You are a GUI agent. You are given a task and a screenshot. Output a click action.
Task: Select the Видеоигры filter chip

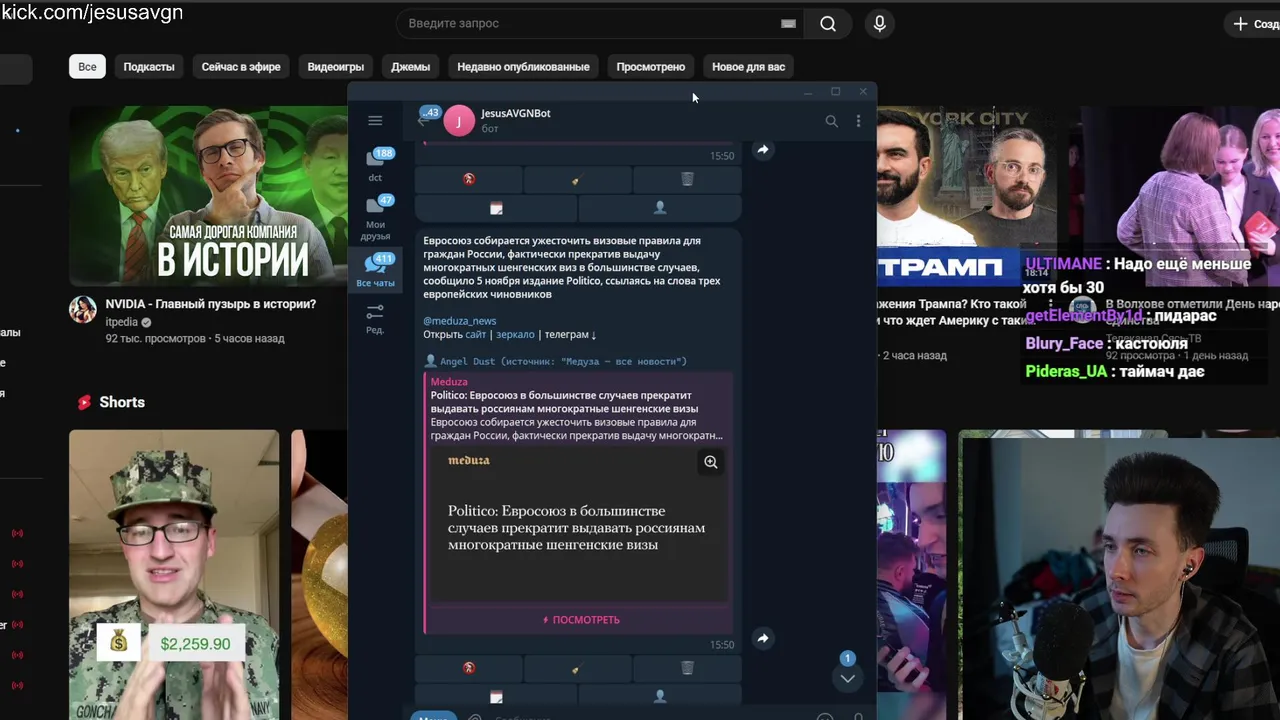336,67
